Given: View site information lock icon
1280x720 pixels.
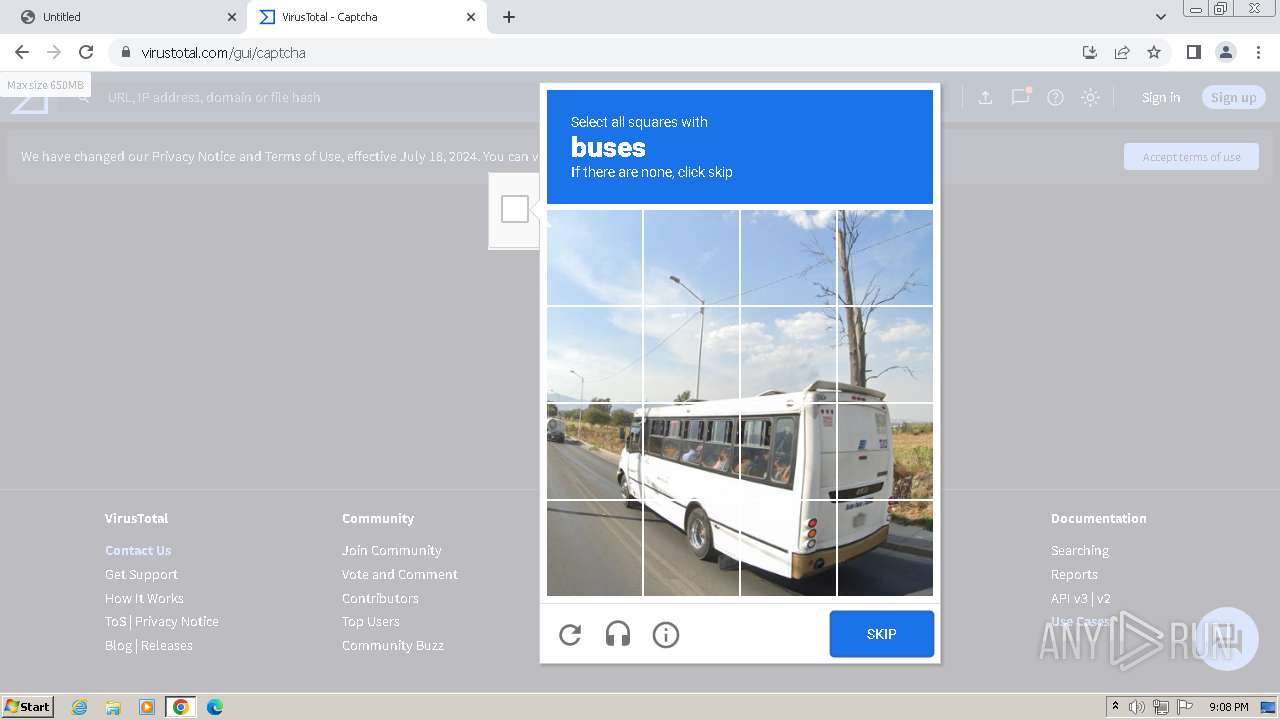Looking at the screenshot, I should point(125,52).
